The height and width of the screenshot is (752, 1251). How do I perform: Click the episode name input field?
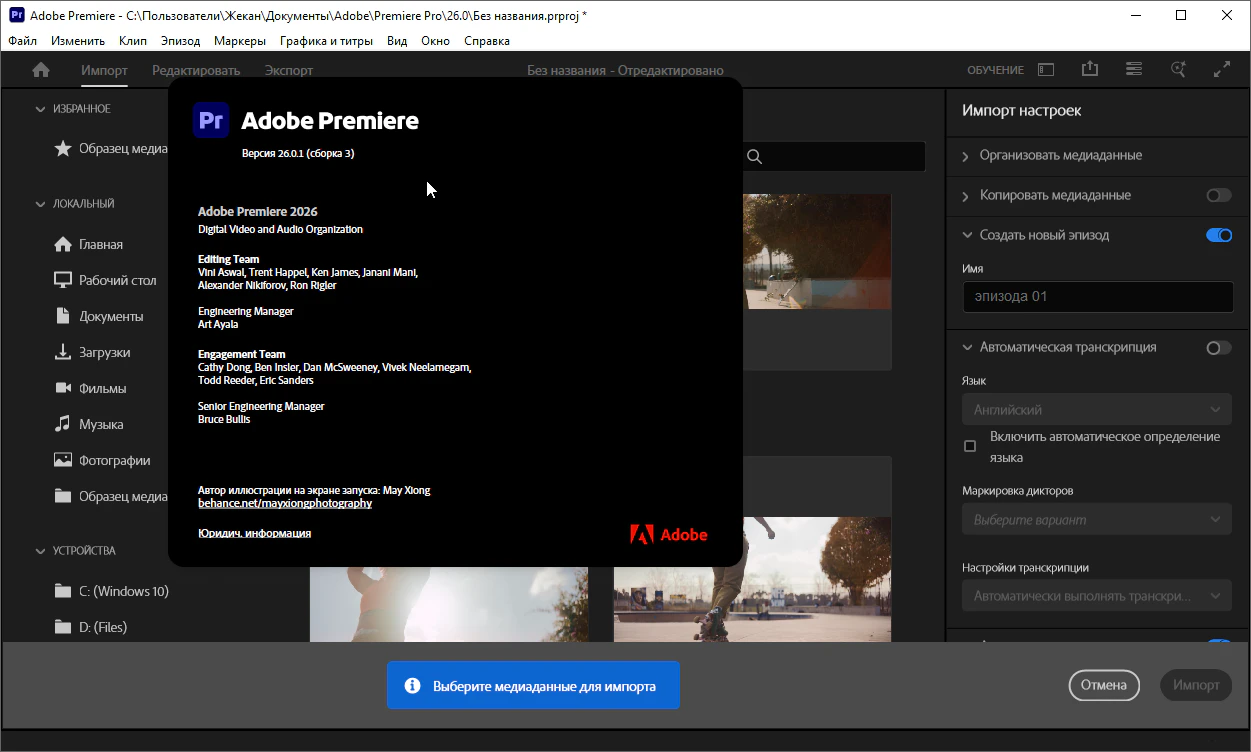(x=1096, y=297)
